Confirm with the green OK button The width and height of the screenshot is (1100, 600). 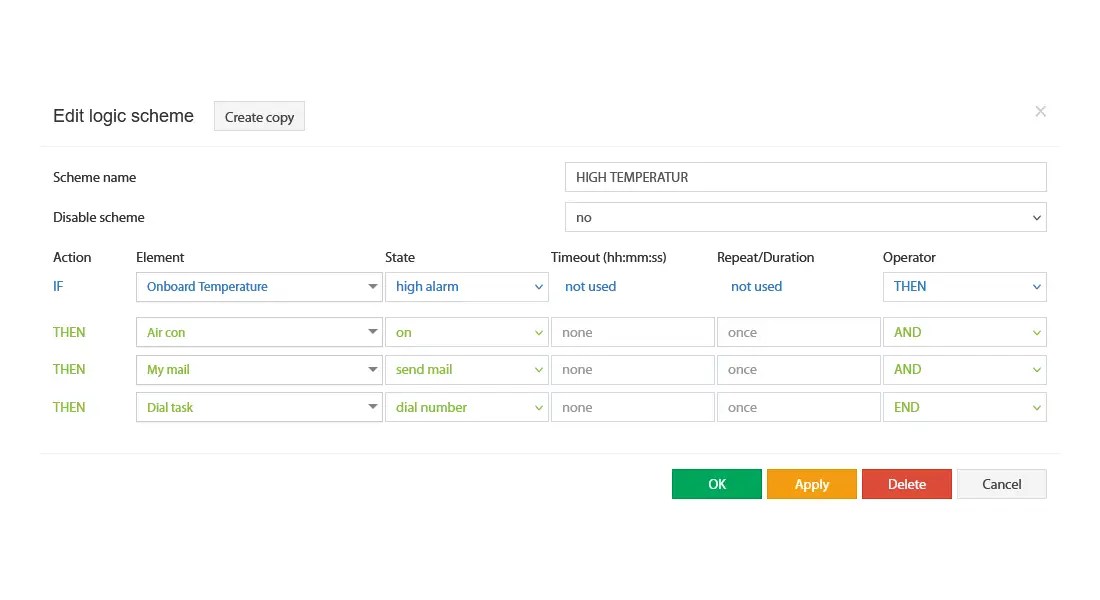[x=716, y=484]
